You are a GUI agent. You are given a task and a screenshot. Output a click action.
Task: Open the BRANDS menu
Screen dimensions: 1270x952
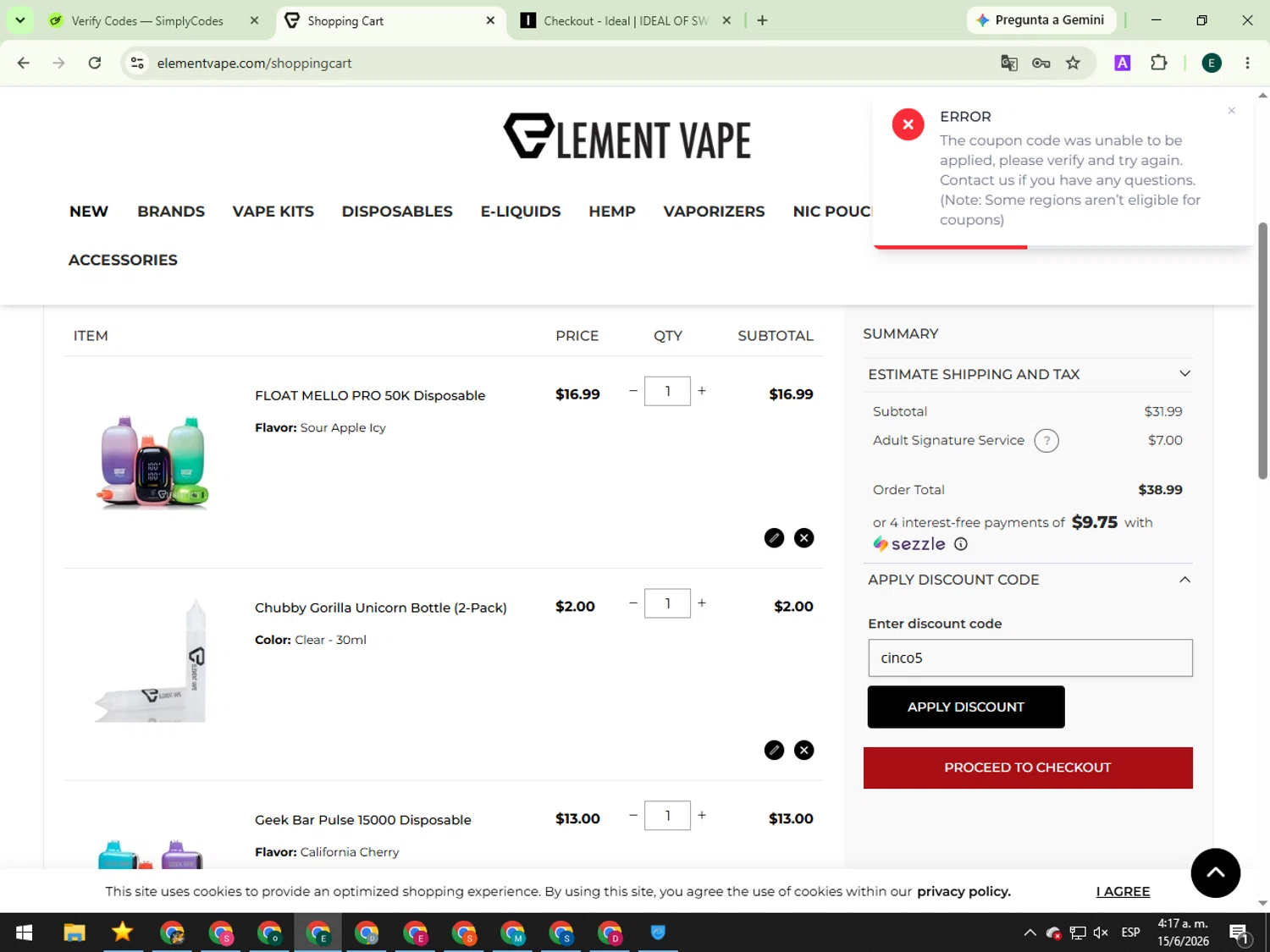click(x=171, y=212)
